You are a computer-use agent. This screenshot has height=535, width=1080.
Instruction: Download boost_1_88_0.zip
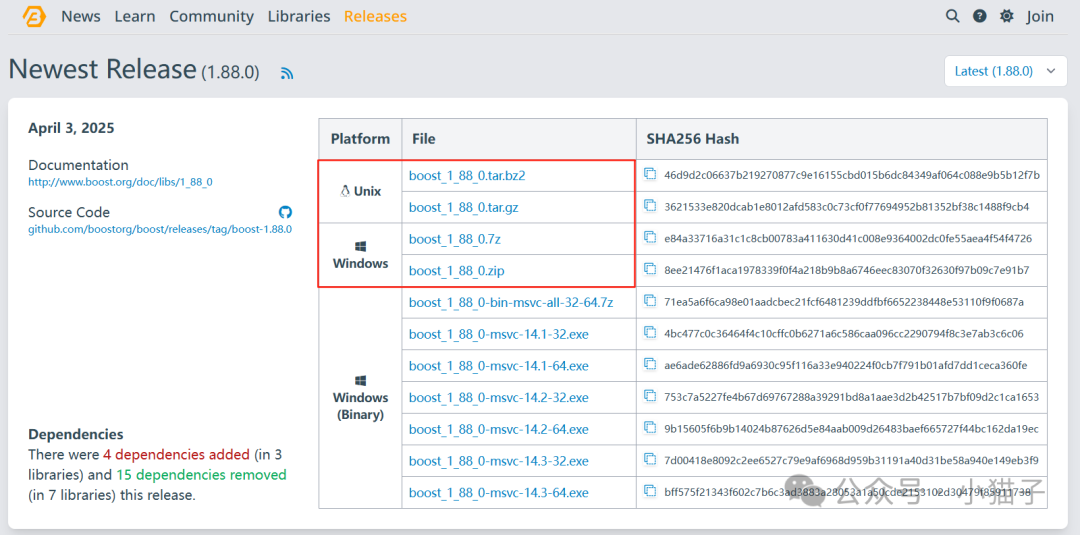(x=457, y=271)
